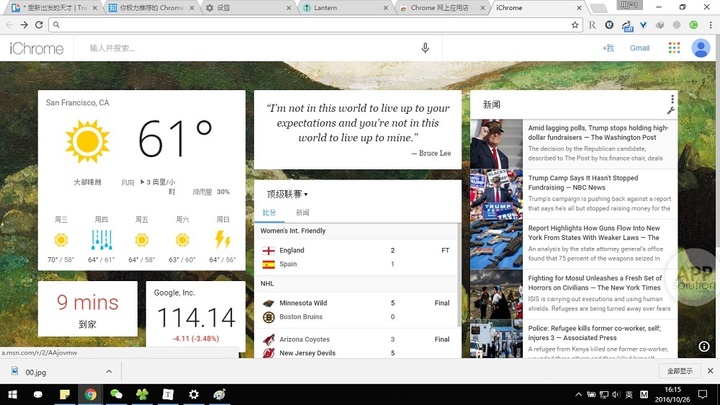Click the 周日 thunderstorm forecast day
This screenshot has width=720, height=405.
[x=223, y=239]
